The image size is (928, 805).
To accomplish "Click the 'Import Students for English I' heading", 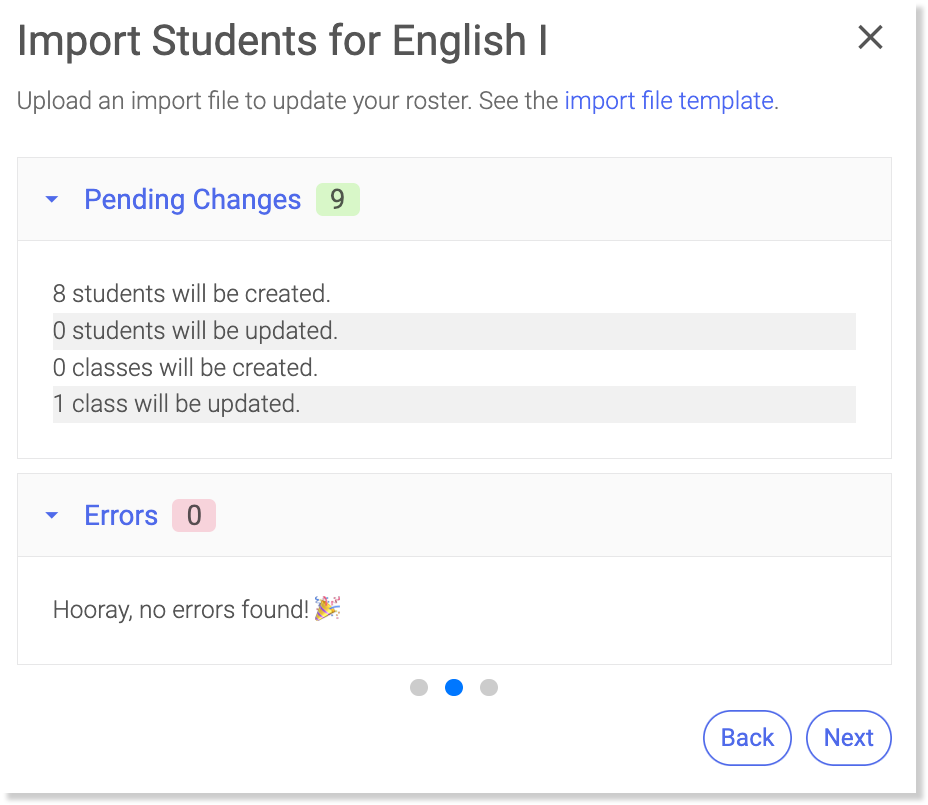I will [x=282, y=41].
